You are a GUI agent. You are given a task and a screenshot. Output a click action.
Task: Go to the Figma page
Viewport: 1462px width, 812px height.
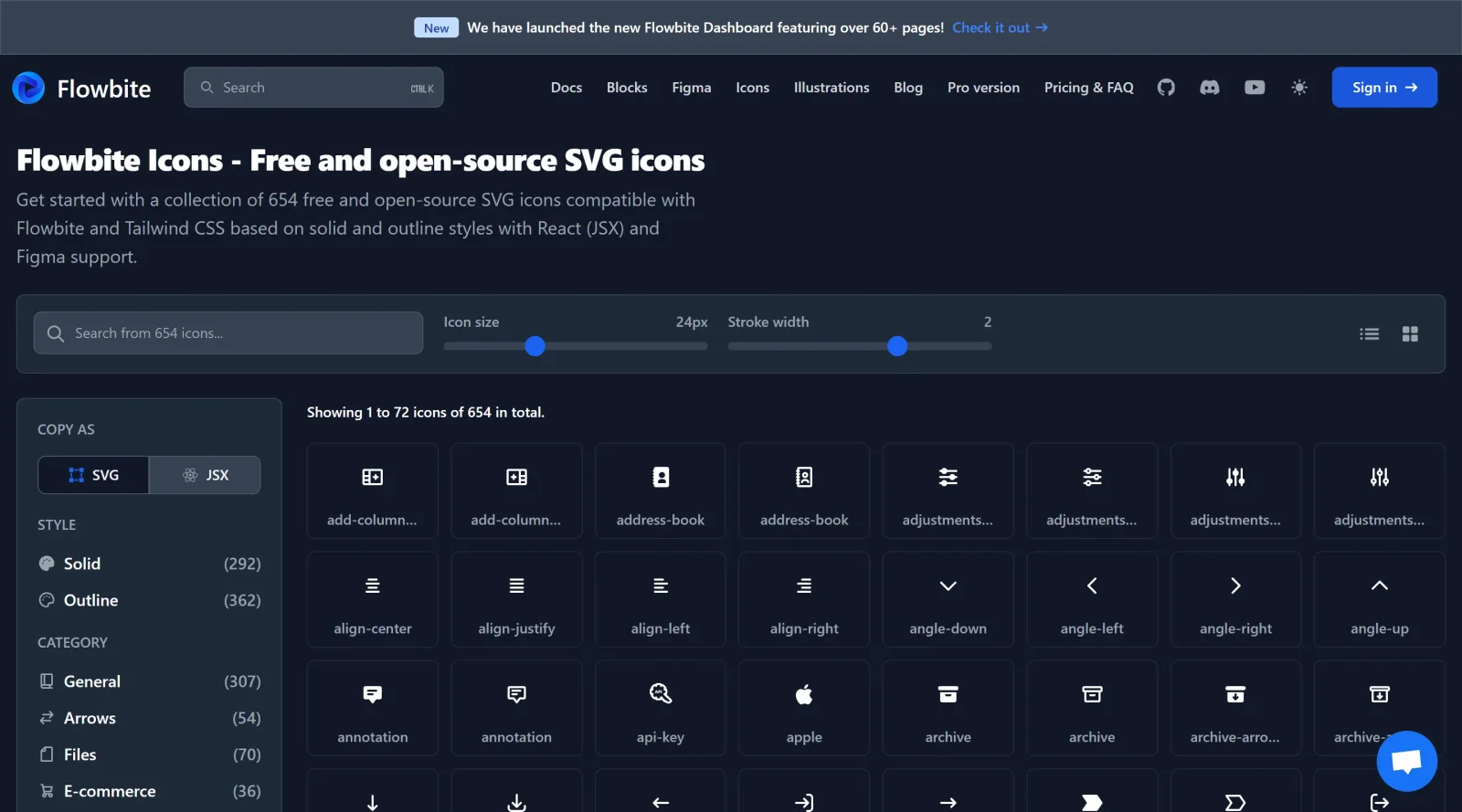[x=692, y=88]
